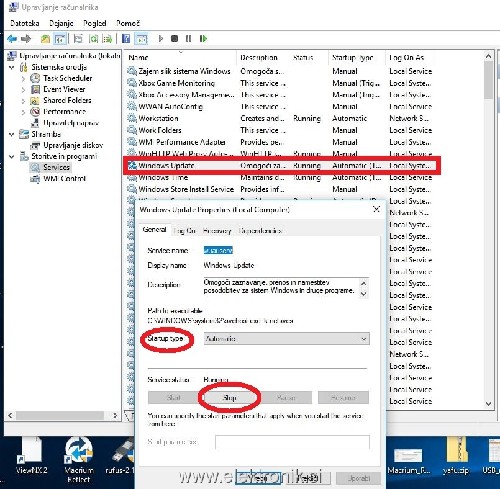Open Help via the blue question icon
The image size is (500, 489).
126,39
